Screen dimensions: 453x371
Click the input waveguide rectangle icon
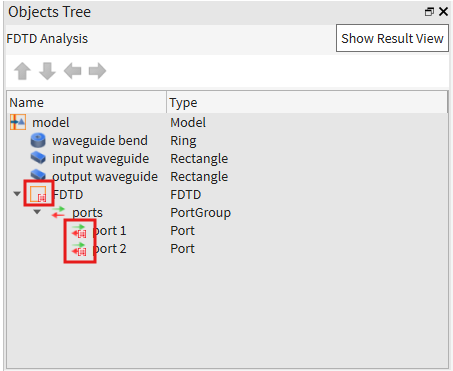tap(38, 158)
